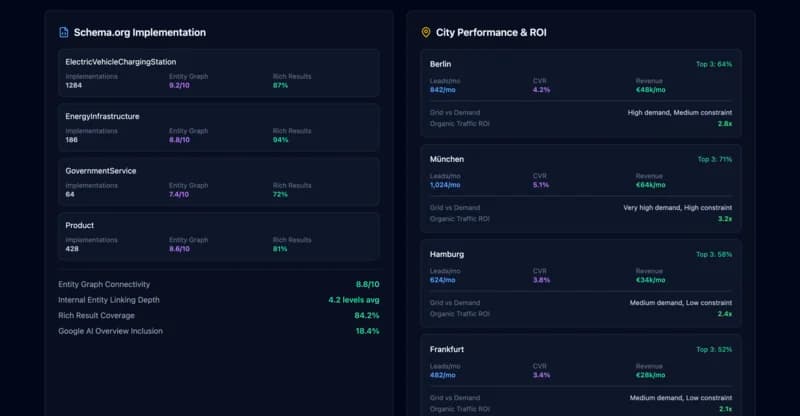Select the GovernmentService schema title
The width and height of the screenshot is (800, 416).
(x=101, y=171)
